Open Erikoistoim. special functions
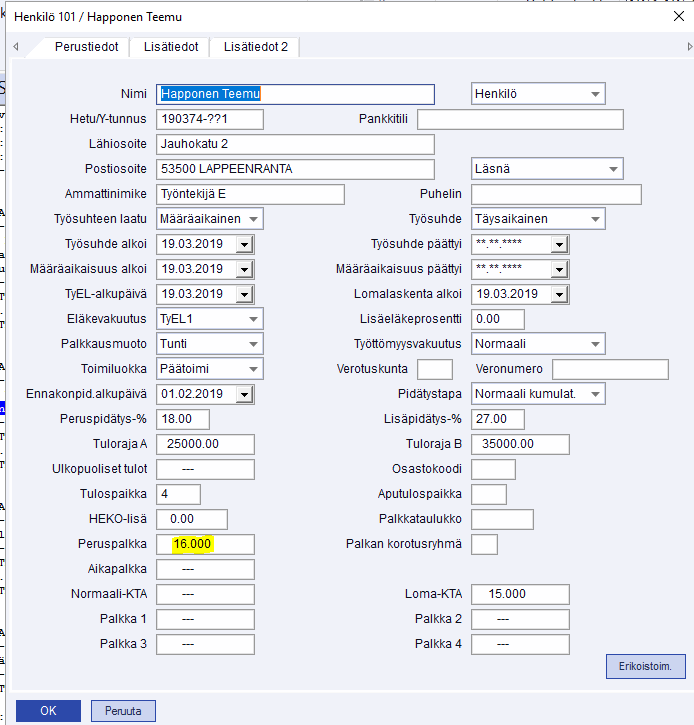This screenshot has height=725, width=694. point(645,666)
